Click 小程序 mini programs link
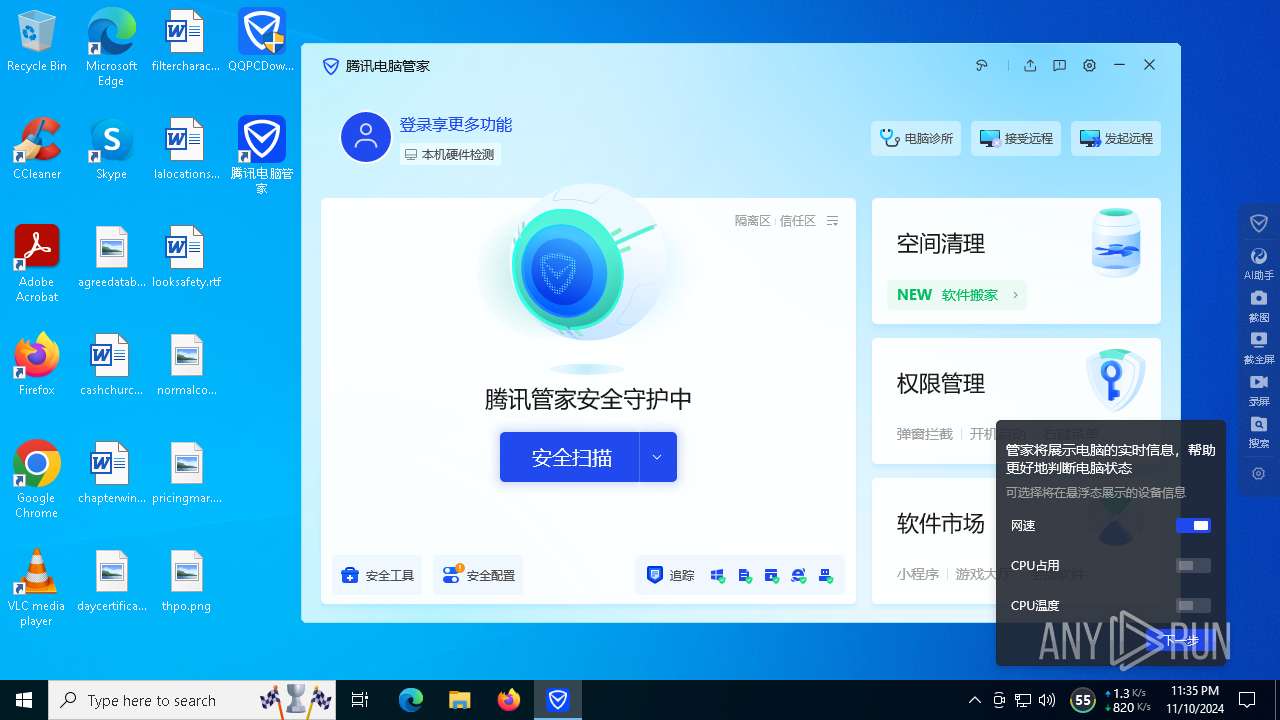Viewport: 1280px width, 720px height. click(x=918, y=574)
